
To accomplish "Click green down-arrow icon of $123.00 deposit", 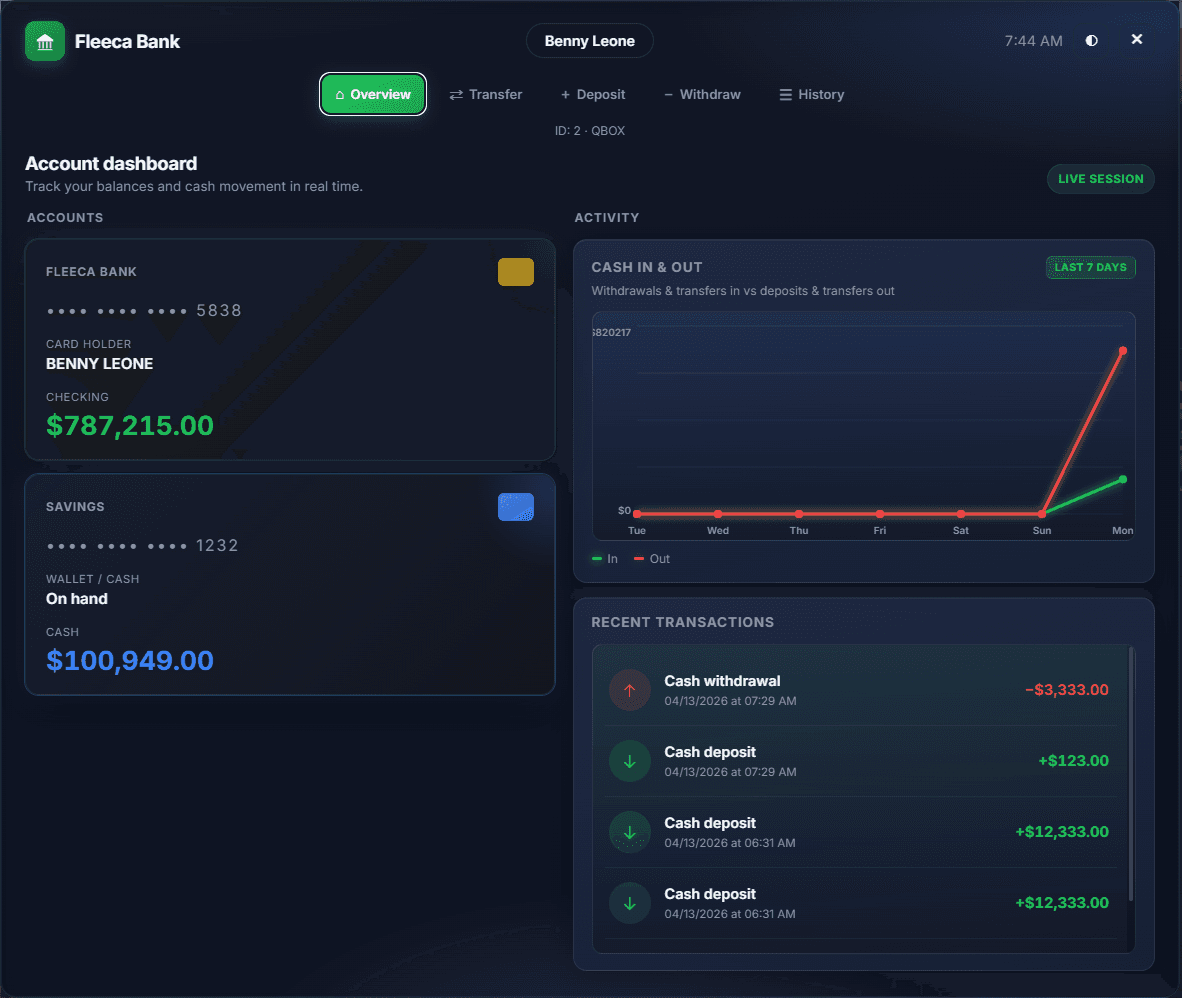I will point(629,761).
